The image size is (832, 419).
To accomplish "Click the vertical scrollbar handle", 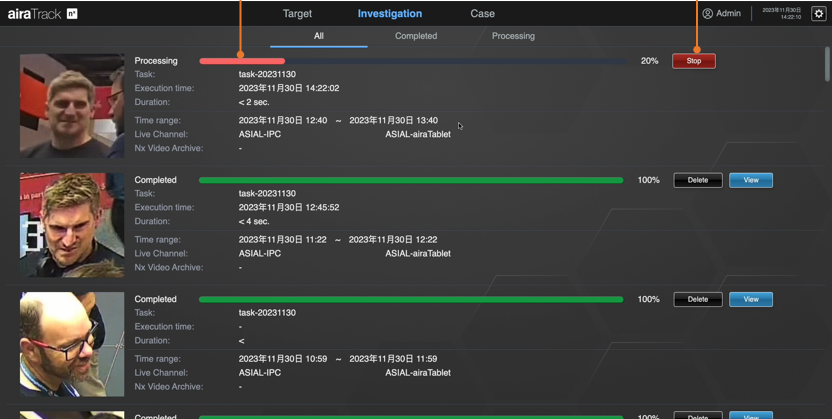I will point(827,64).
